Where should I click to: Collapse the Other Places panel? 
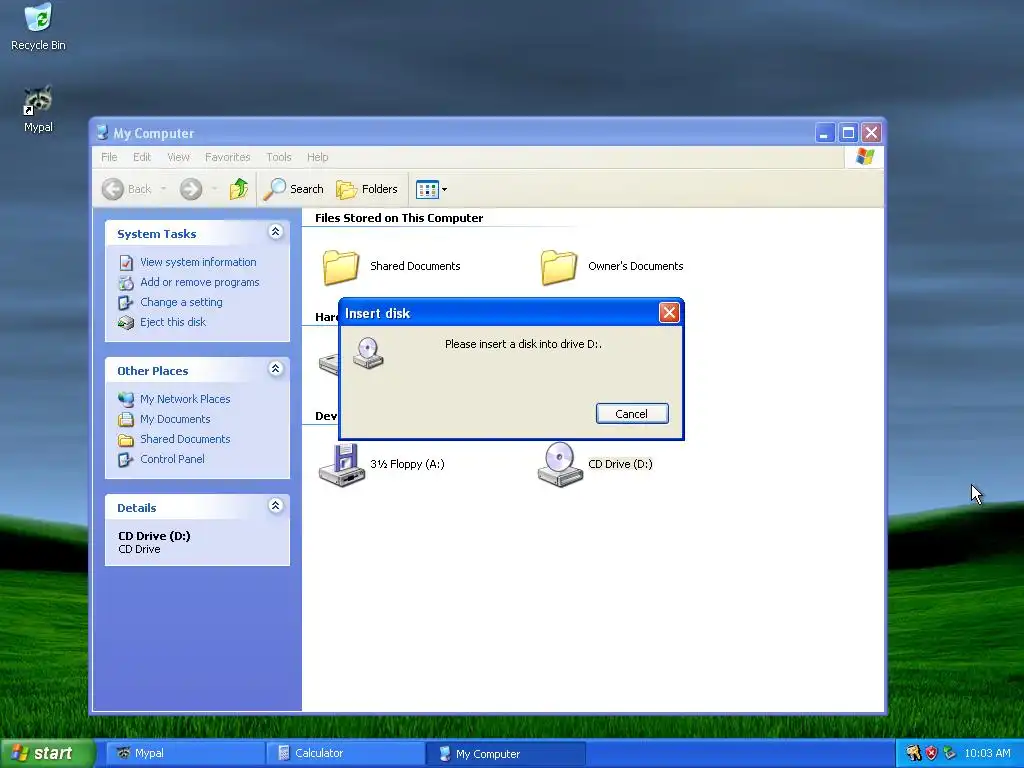click(x=276, y=369)
